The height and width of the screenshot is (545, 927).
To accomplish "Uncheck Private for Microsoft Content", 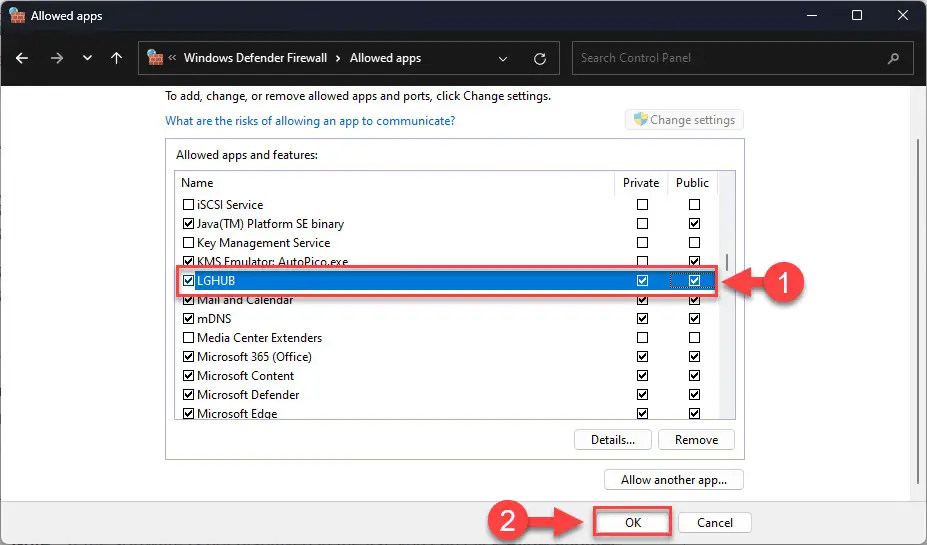I will (x=642, y=375).
